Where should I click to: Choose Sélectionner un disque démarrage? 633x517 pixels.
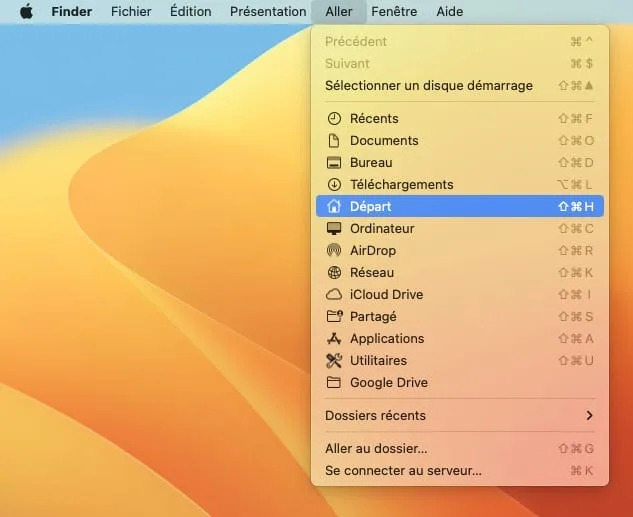point(460,86)
